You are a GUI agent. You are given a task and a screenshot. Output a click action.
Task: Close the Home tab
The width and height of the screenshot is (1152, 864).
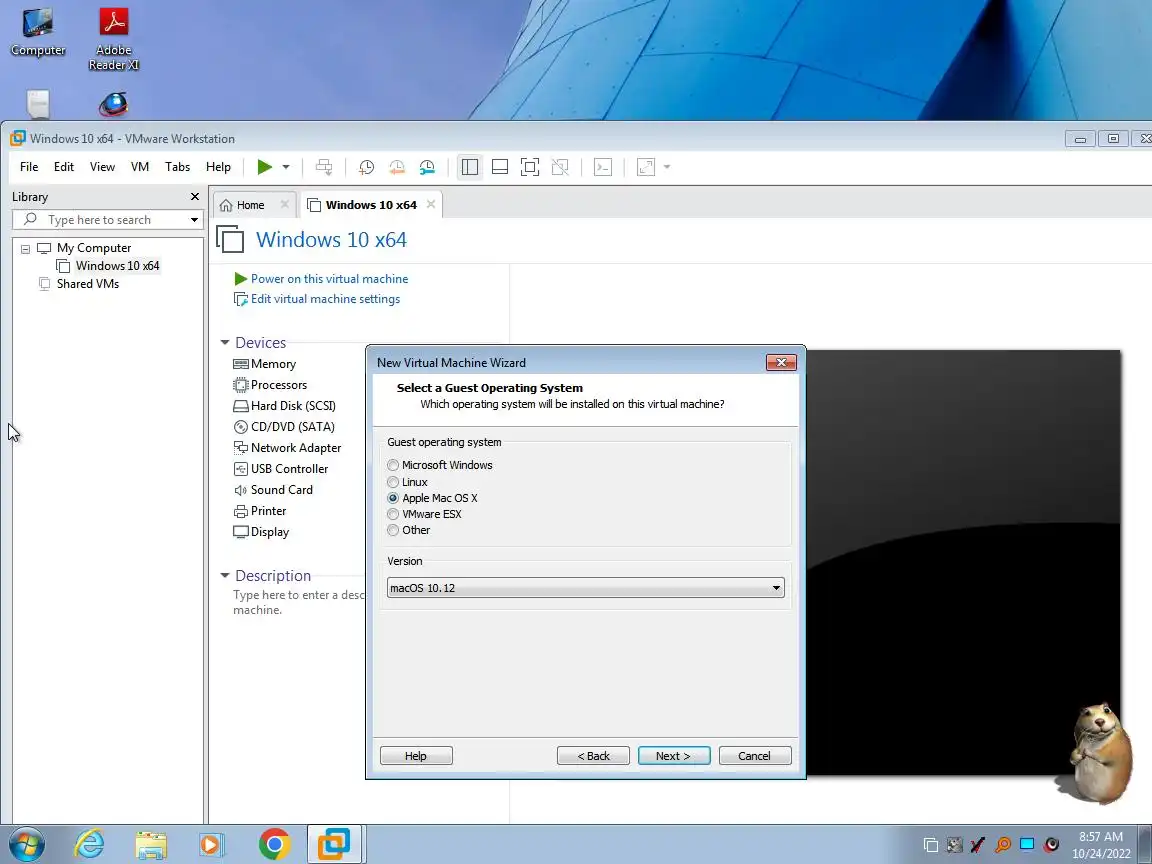[x=284, y=204]
